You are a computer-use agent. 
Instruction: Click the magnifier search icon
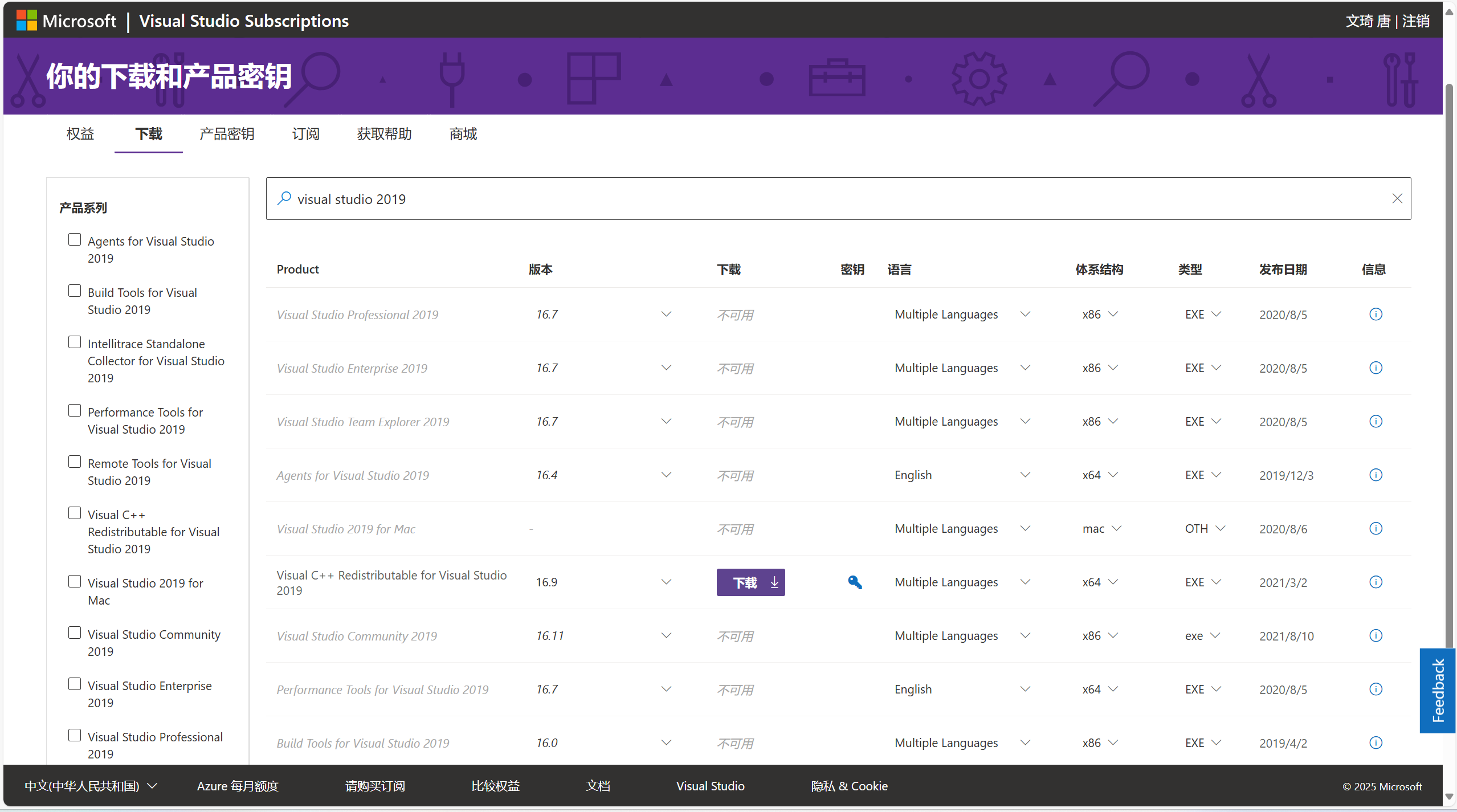(x=284, y=198)
